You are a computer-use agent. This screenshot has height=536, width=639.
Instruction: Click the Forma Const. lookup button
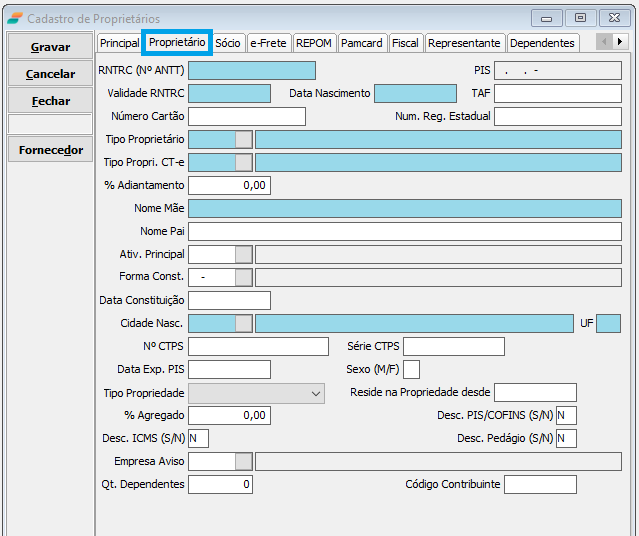244,277
